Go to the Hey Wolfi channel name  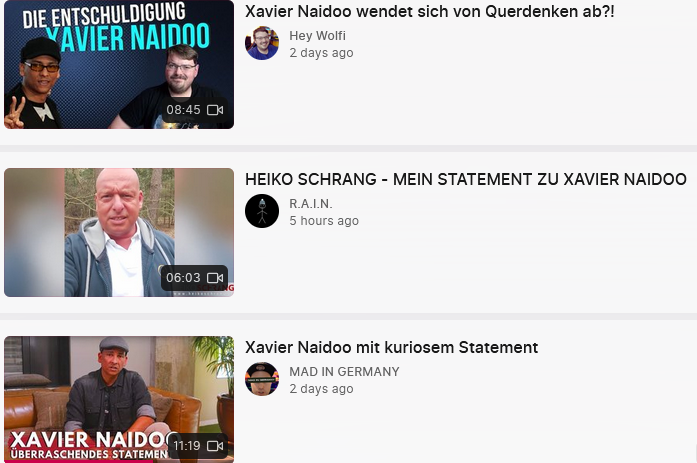[317, 36]
